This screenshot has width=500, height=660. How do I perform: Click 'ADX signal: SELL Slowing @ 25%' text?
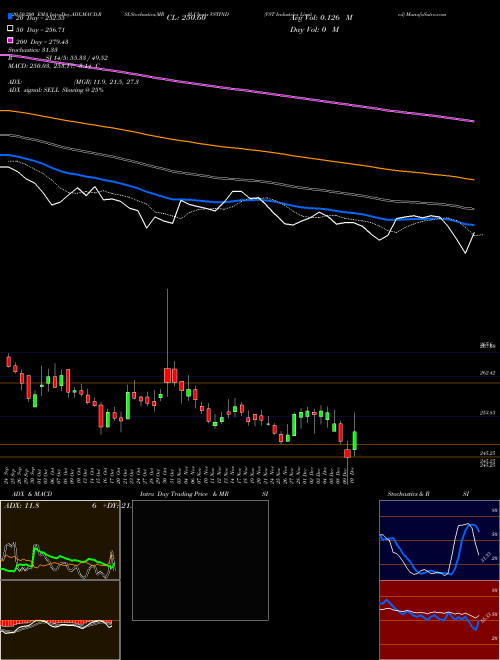click(56, 90)
